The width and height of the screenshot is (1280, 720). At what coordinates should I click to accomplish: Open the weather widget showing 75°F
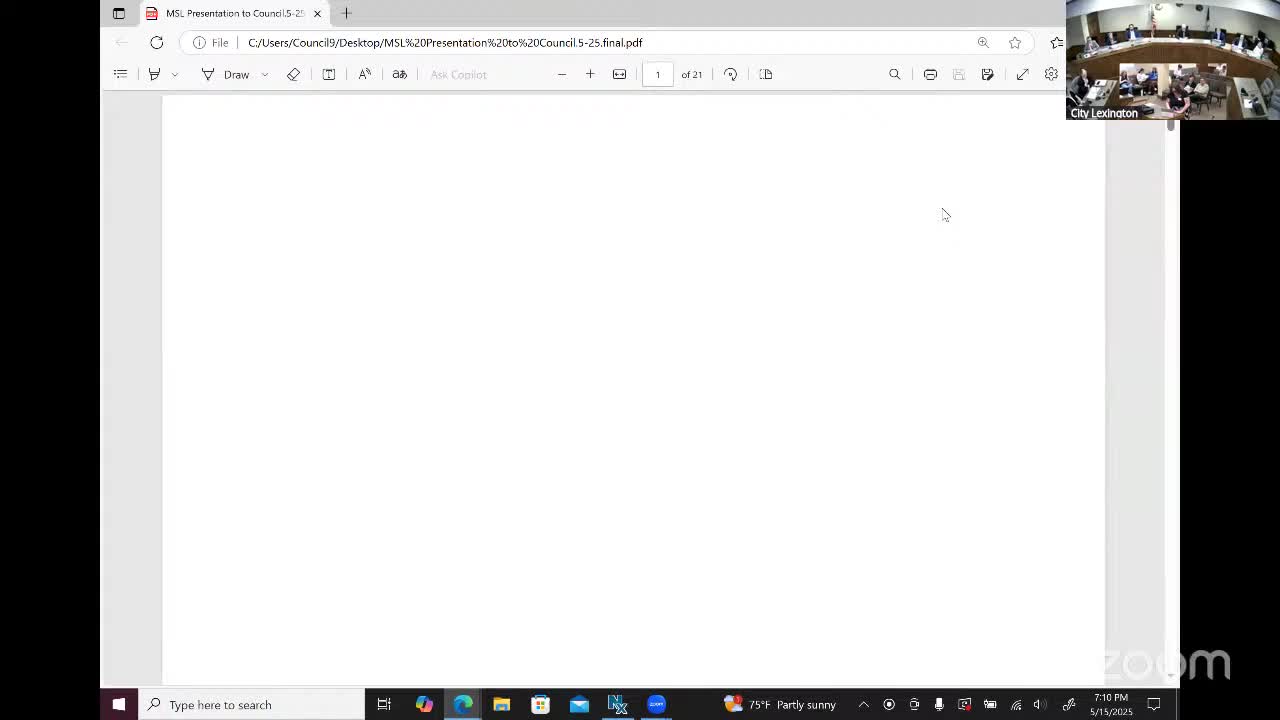pos(780,704)
